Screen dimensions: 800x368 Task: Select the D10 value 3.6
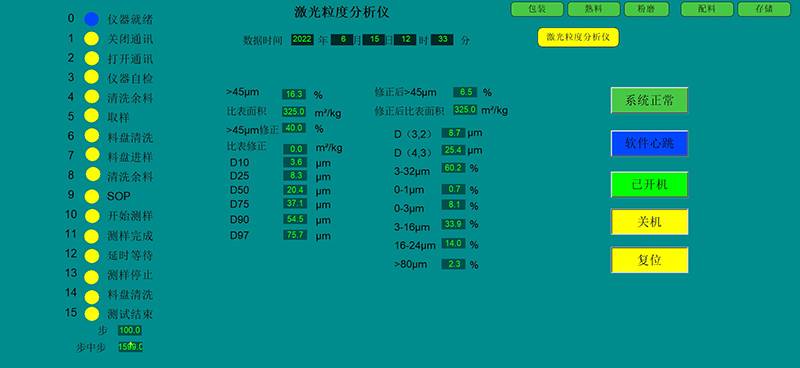(295, 162)
